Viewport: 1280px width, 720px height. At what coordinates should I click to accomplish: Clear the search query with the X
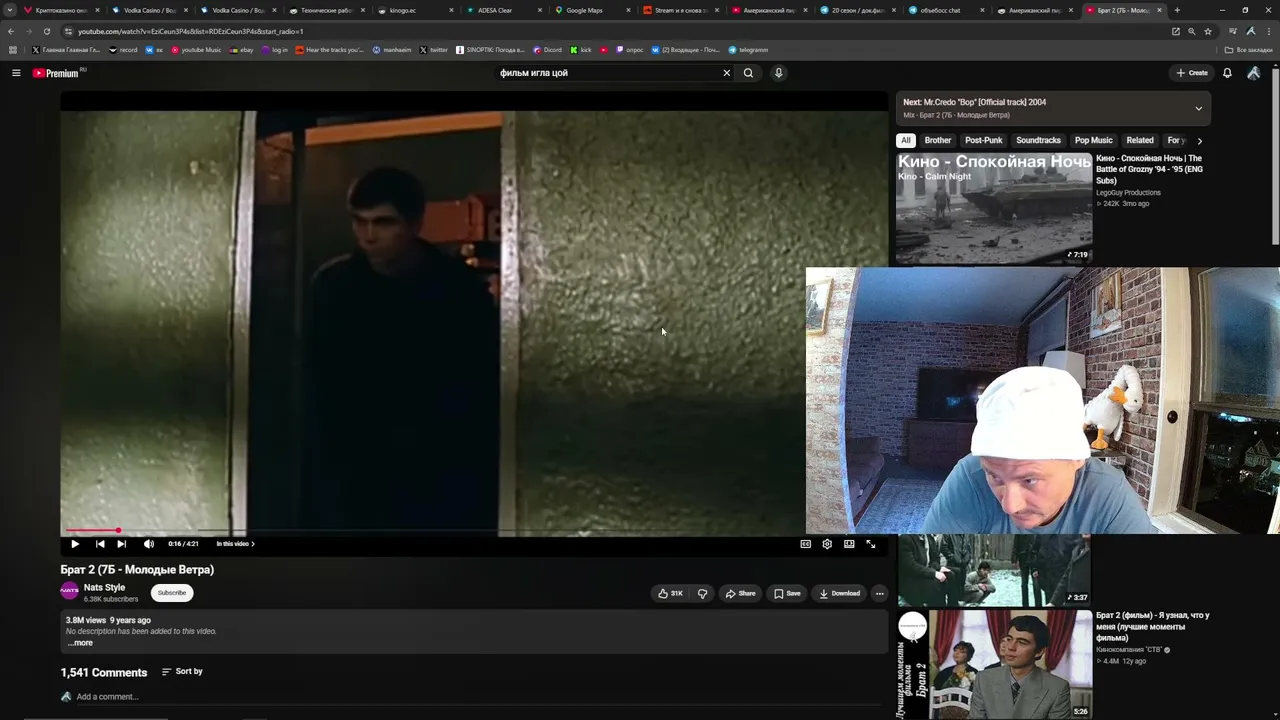click(x=727, y=73)
